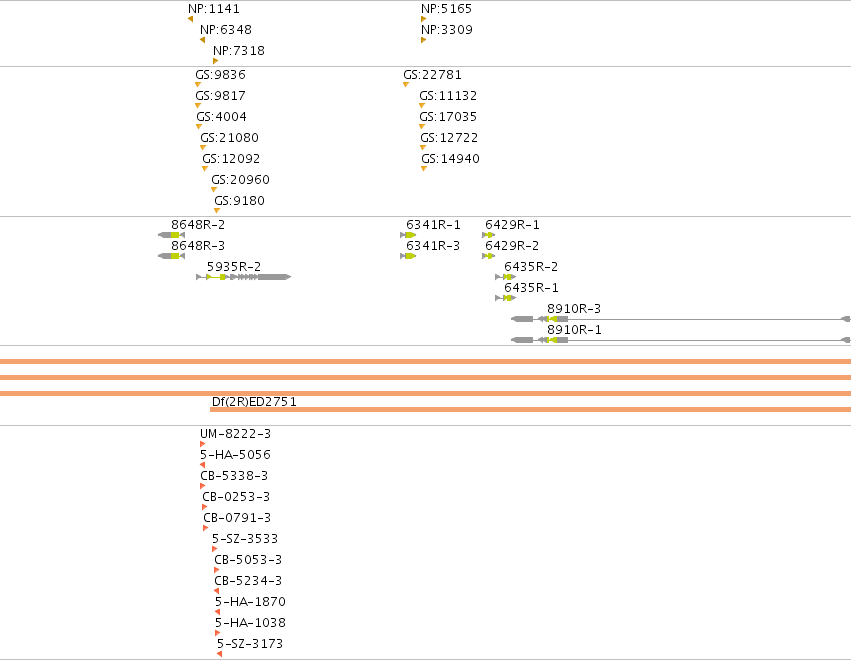851x660 pixels.
Task: Select the CB-5234-3 insertion label
Action: pos(248,581)
